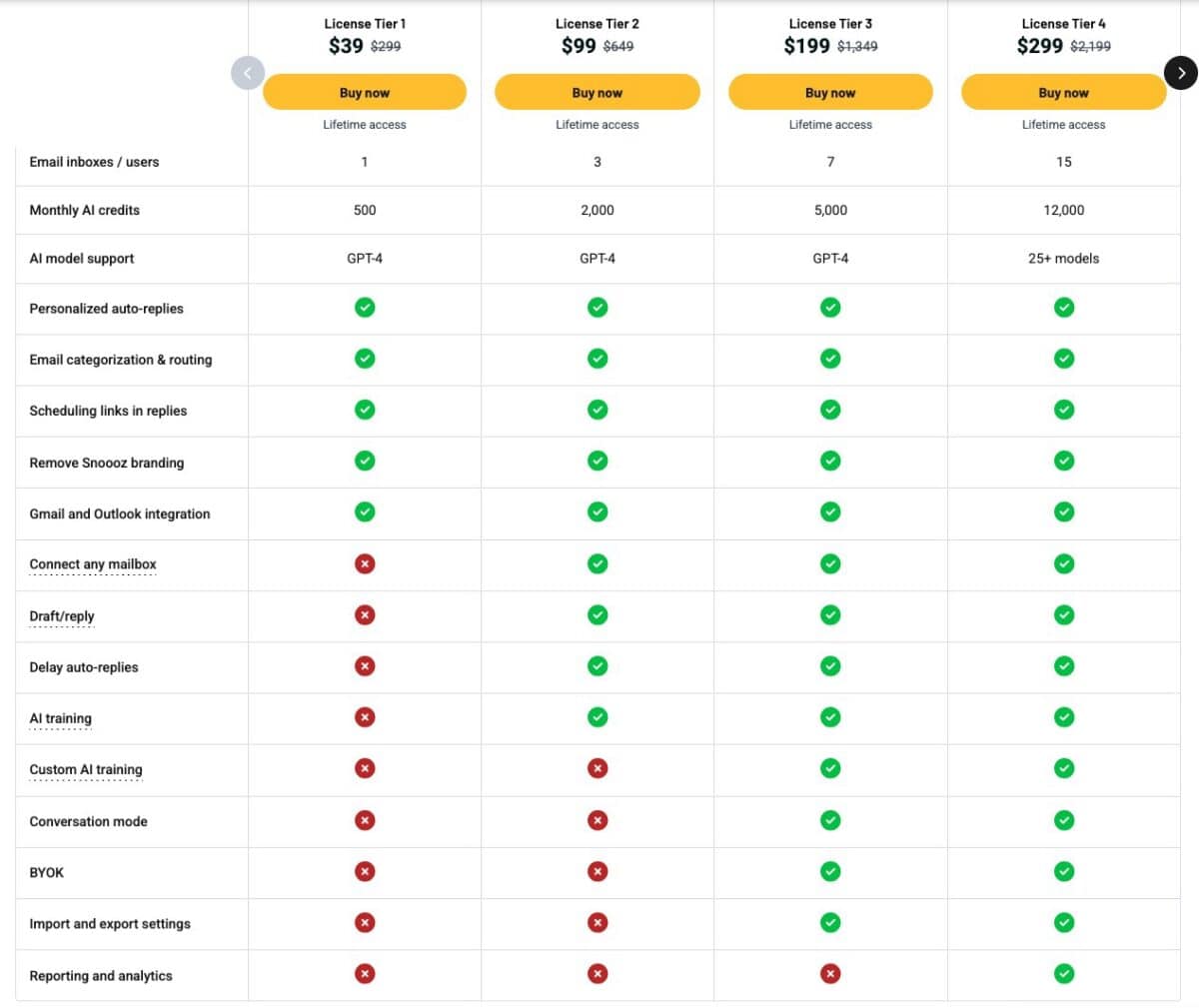Image resolution: width=1199 pixels, height=1008 pixels.
Task: Select the green check for Tier 4 BYOK
Action: (x=1064, y=871)
